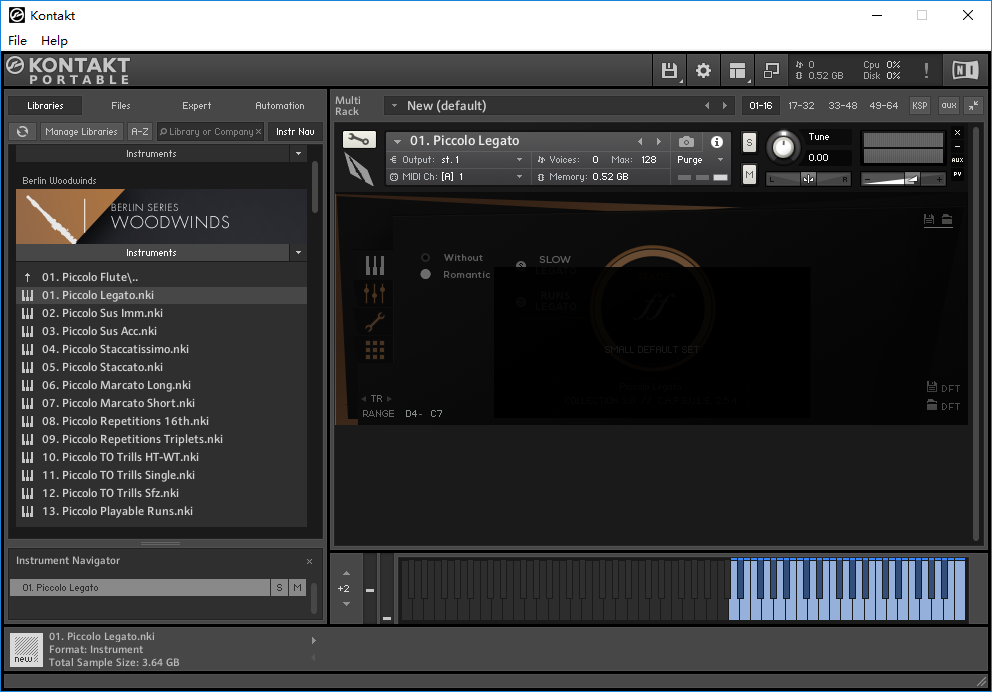Viewport: 992px width, 692px height.
Task: Open Purge dropdown menu
Action: coord(720,159)
